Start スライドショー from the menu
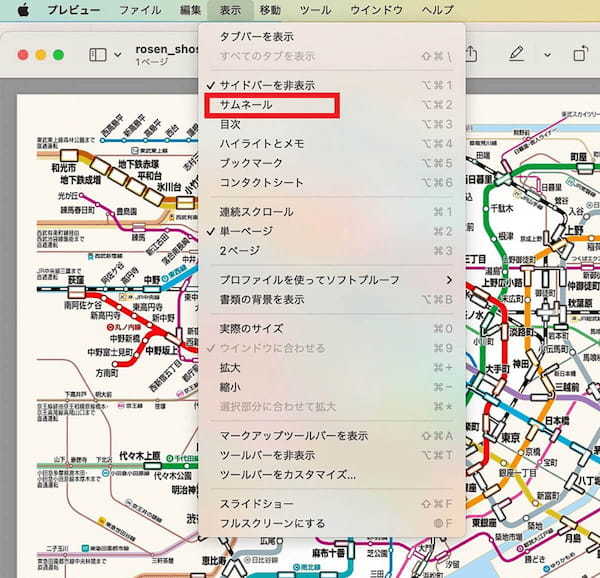Screen dimensions: 600x578 point(332,504)
